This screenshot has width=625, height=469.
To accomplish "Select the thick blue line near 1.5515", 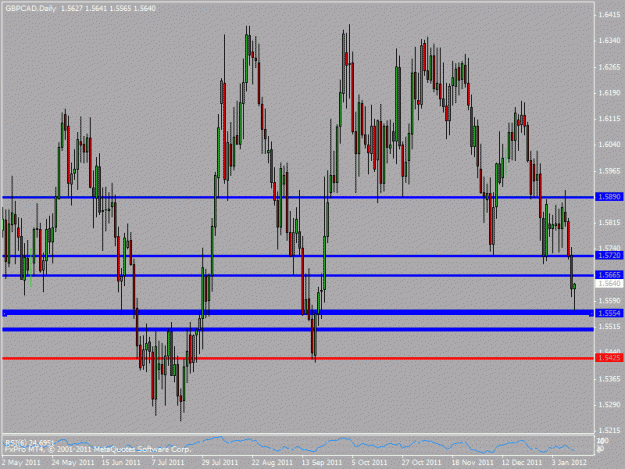I will click(298, 330).
